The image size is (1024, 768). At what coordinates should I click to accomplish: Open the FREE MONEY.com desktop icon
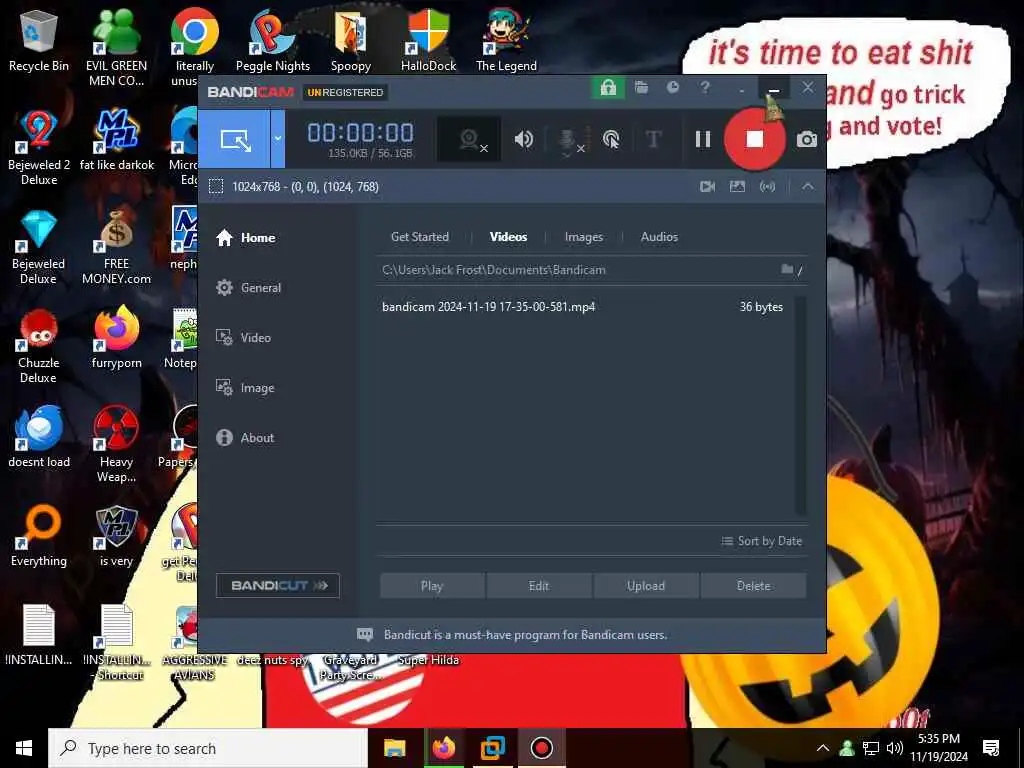(116, 247)
